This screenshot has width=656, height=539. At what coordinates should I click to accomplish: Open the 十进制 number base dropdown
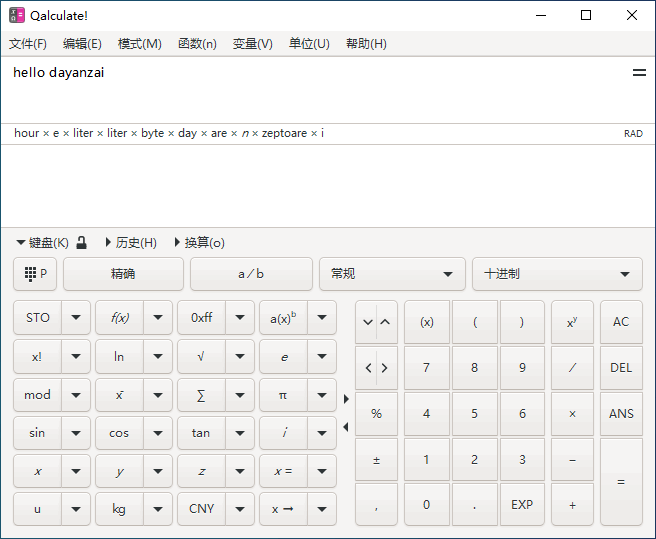click(557, 274)
